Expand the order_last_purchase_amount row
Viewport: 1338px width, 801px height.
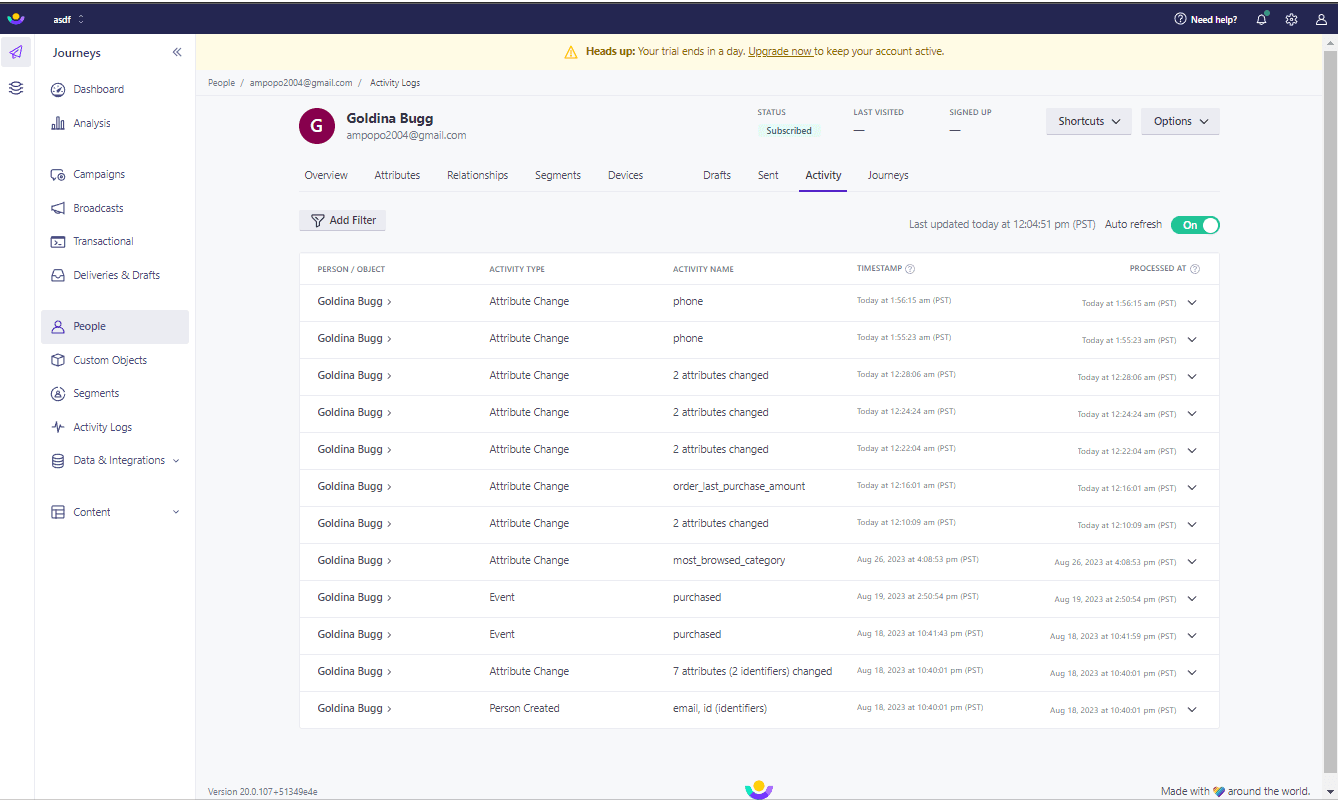(1192, 487)
